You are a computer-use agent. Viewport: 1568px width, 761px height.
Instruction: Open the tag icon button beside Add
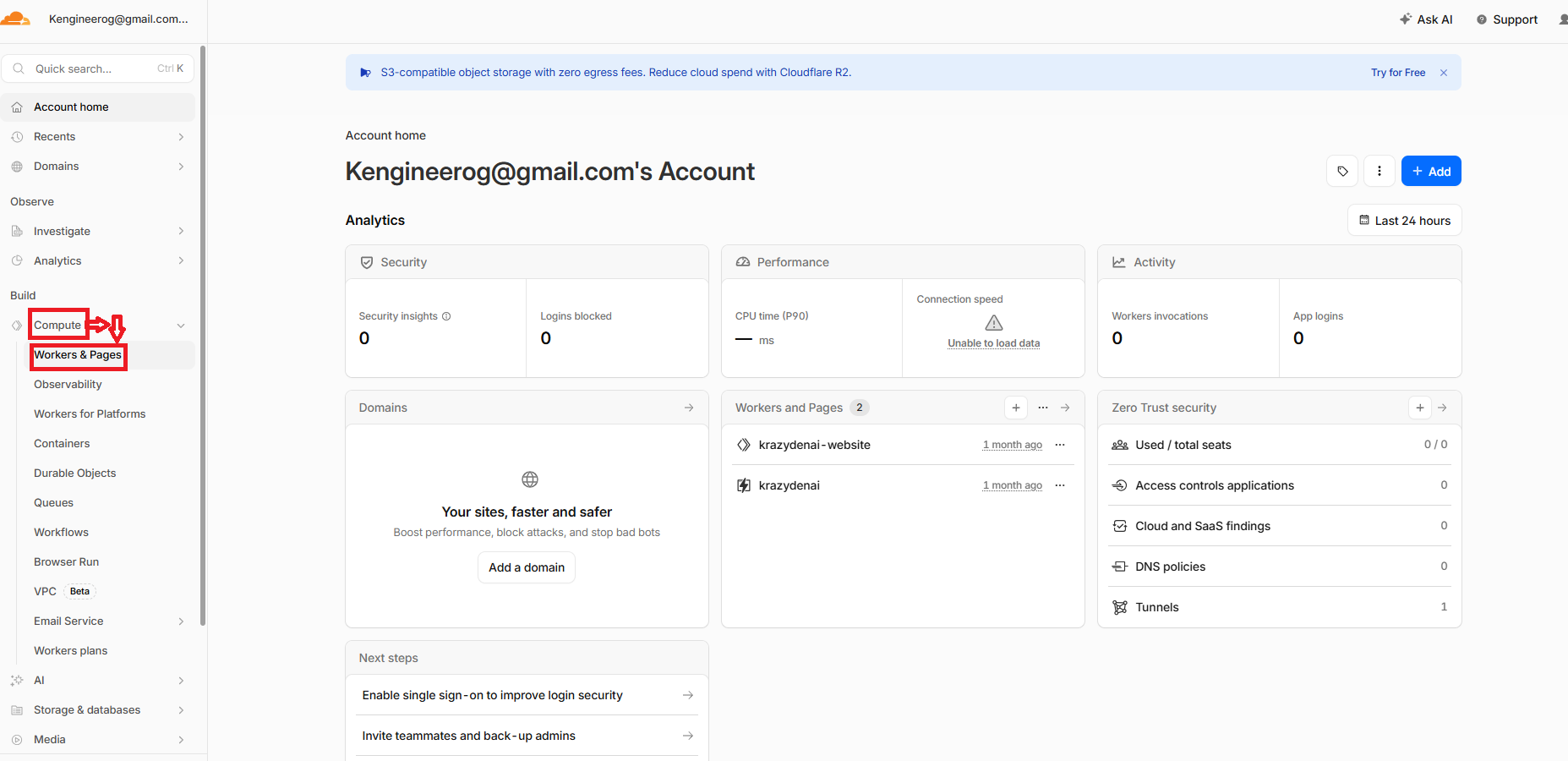tap(1342, 171)
